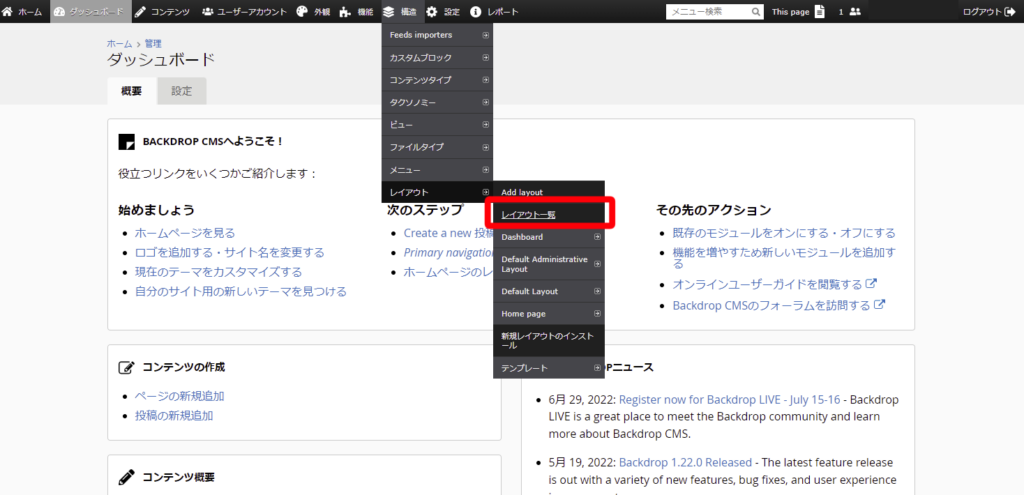Expand the コンテンツタイプ submenu arrow

click(x=485, y=80)
